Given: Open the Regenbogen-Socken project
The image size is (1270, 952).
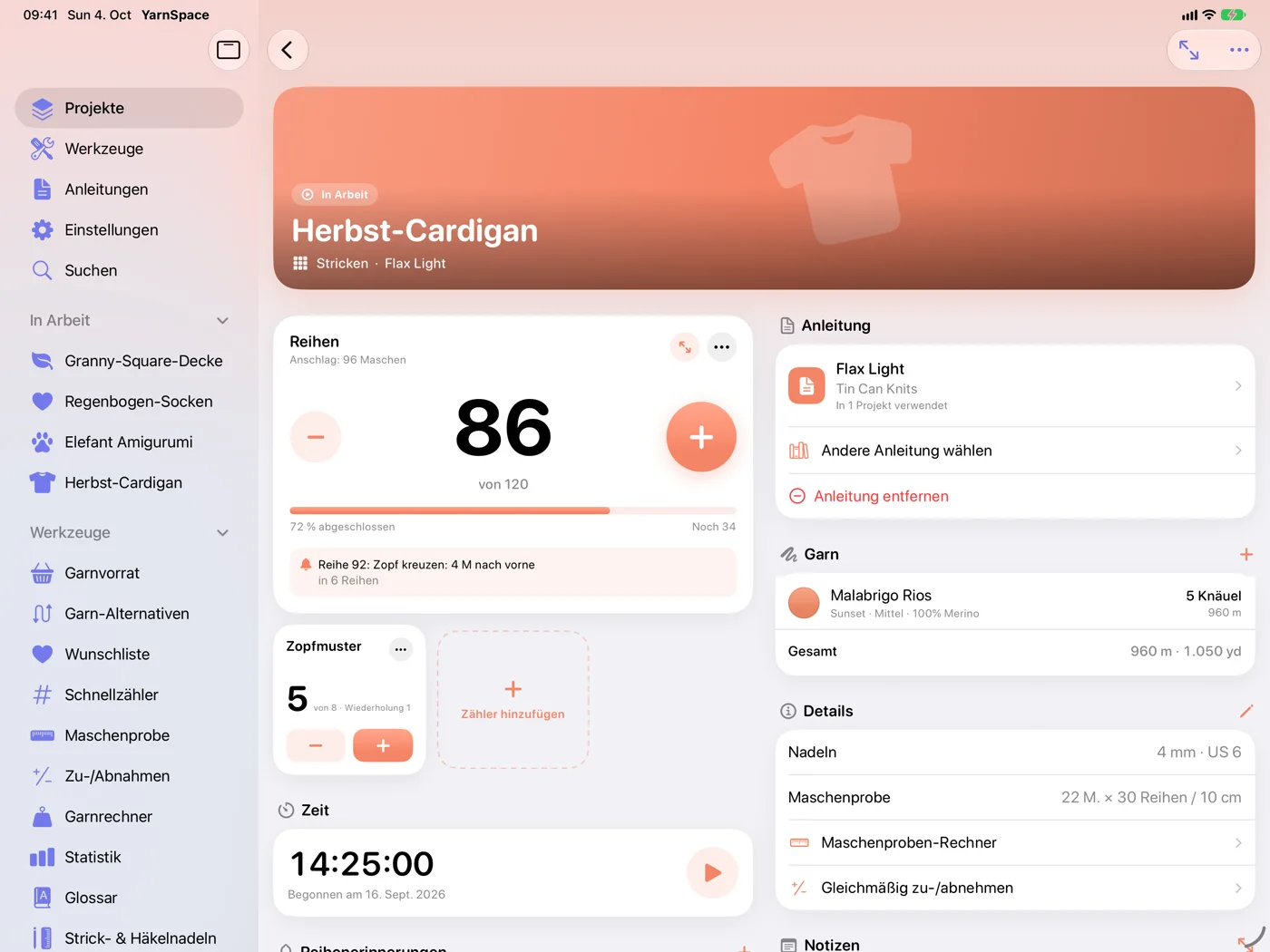Looking at the screenshot, I should [x=129, y=402].
